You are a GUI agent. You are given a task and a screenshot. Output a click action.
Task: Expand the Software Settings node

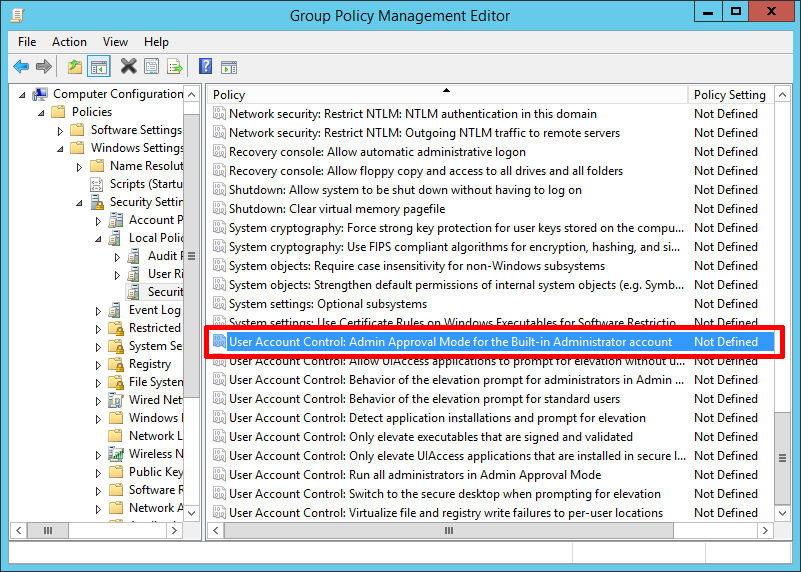click(x=60, y=131)
